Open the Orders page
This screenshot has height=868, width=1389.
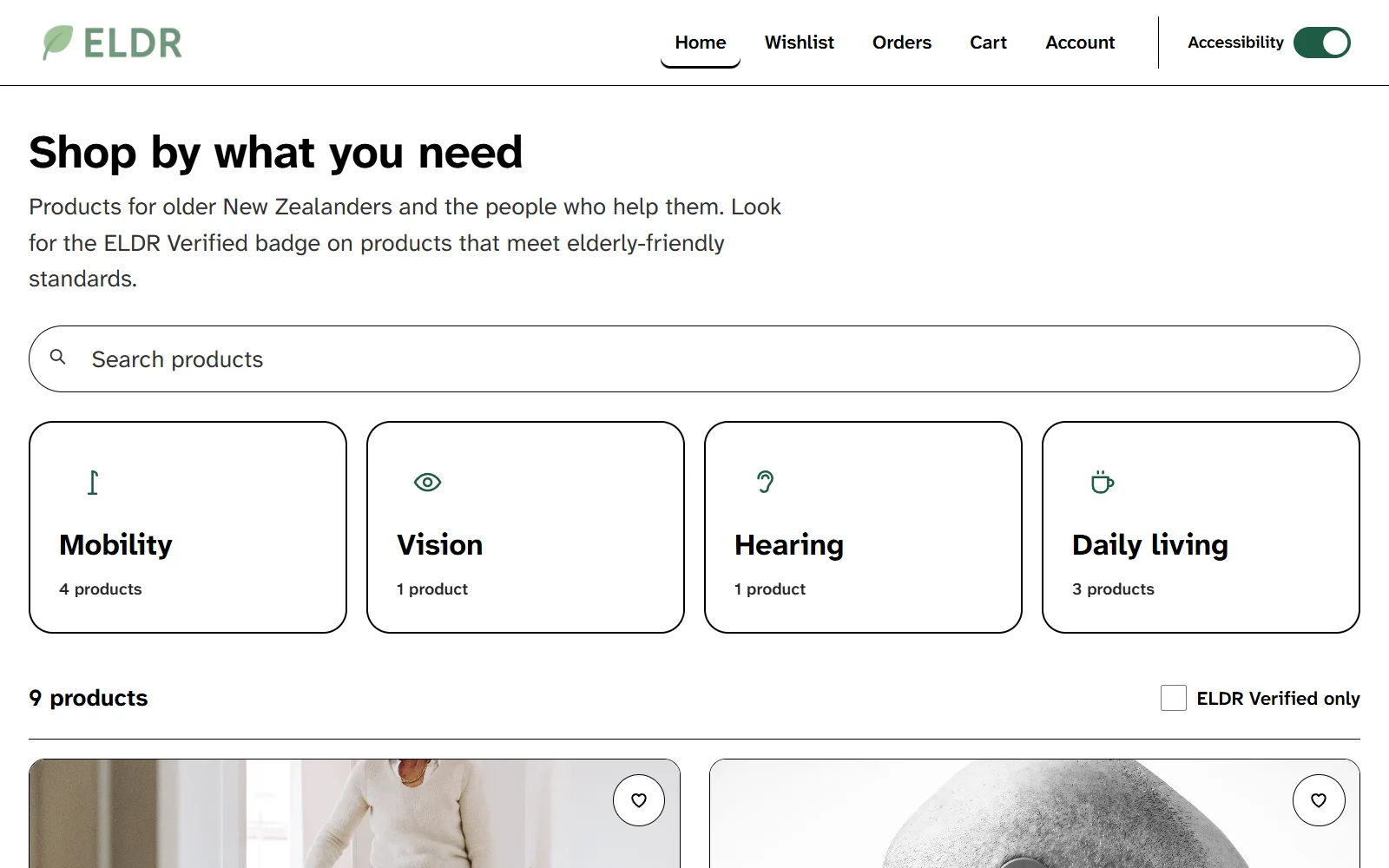pos(902,43)
